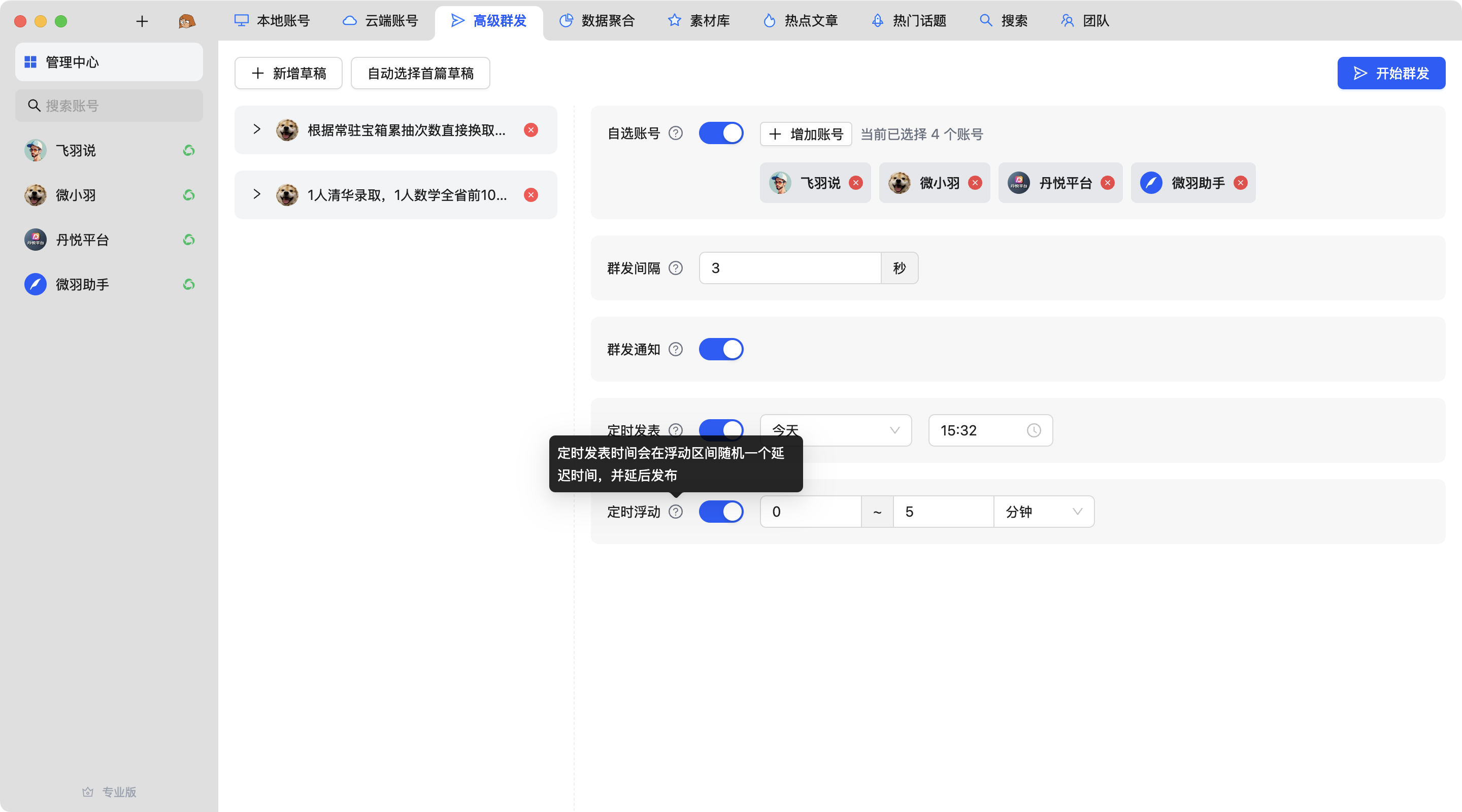Remove the 1人清华录取 draft with red X
Image resolution: width=1462 pixels, height=812 pixels.
530,195
